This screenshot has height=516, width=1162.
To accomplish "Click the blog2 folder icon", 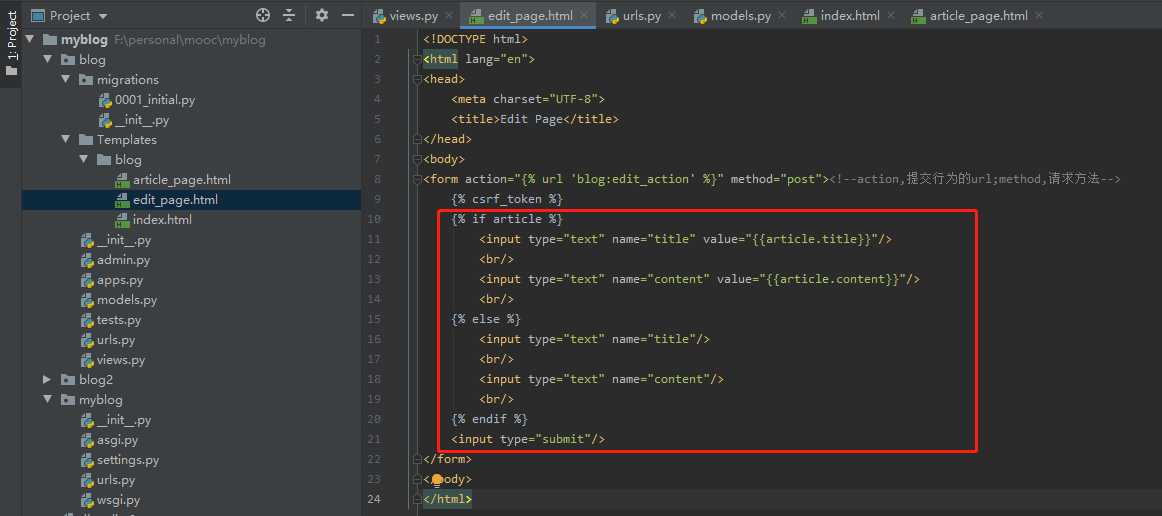I will (x=68, y=380).
